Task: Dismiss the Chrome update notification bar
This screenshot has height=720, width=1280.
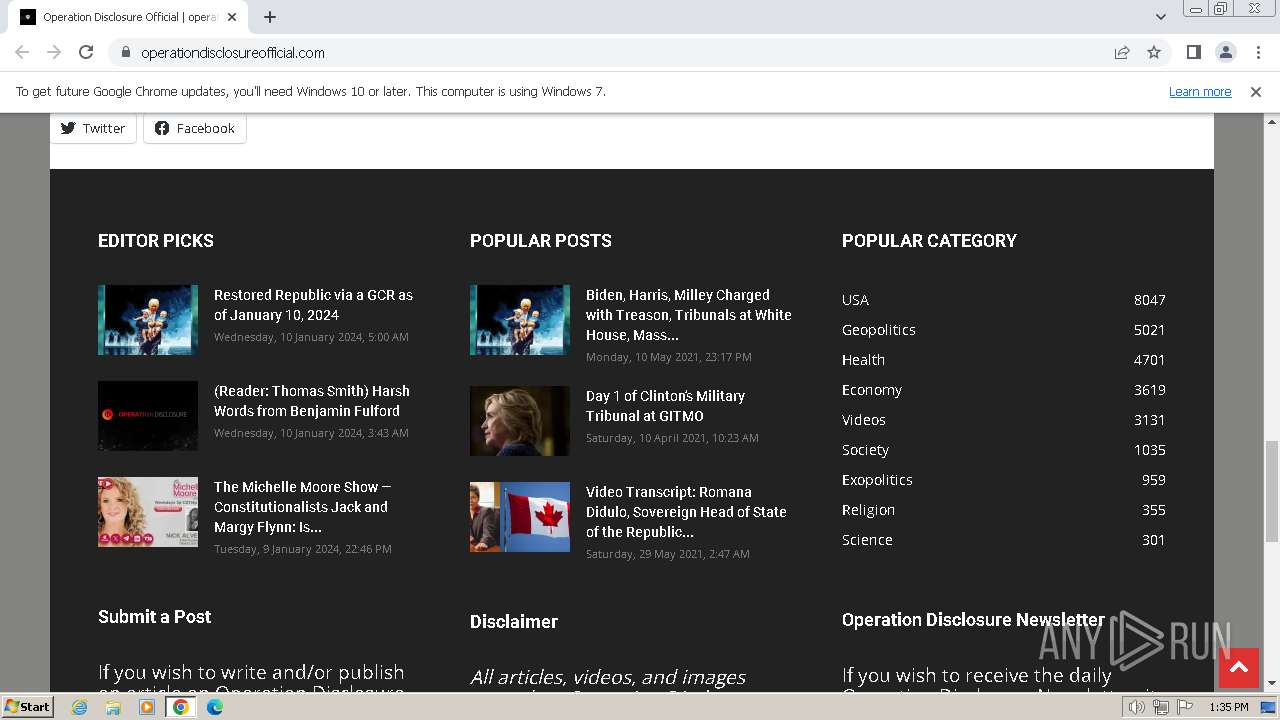Action: click(x=1256, y=91)
